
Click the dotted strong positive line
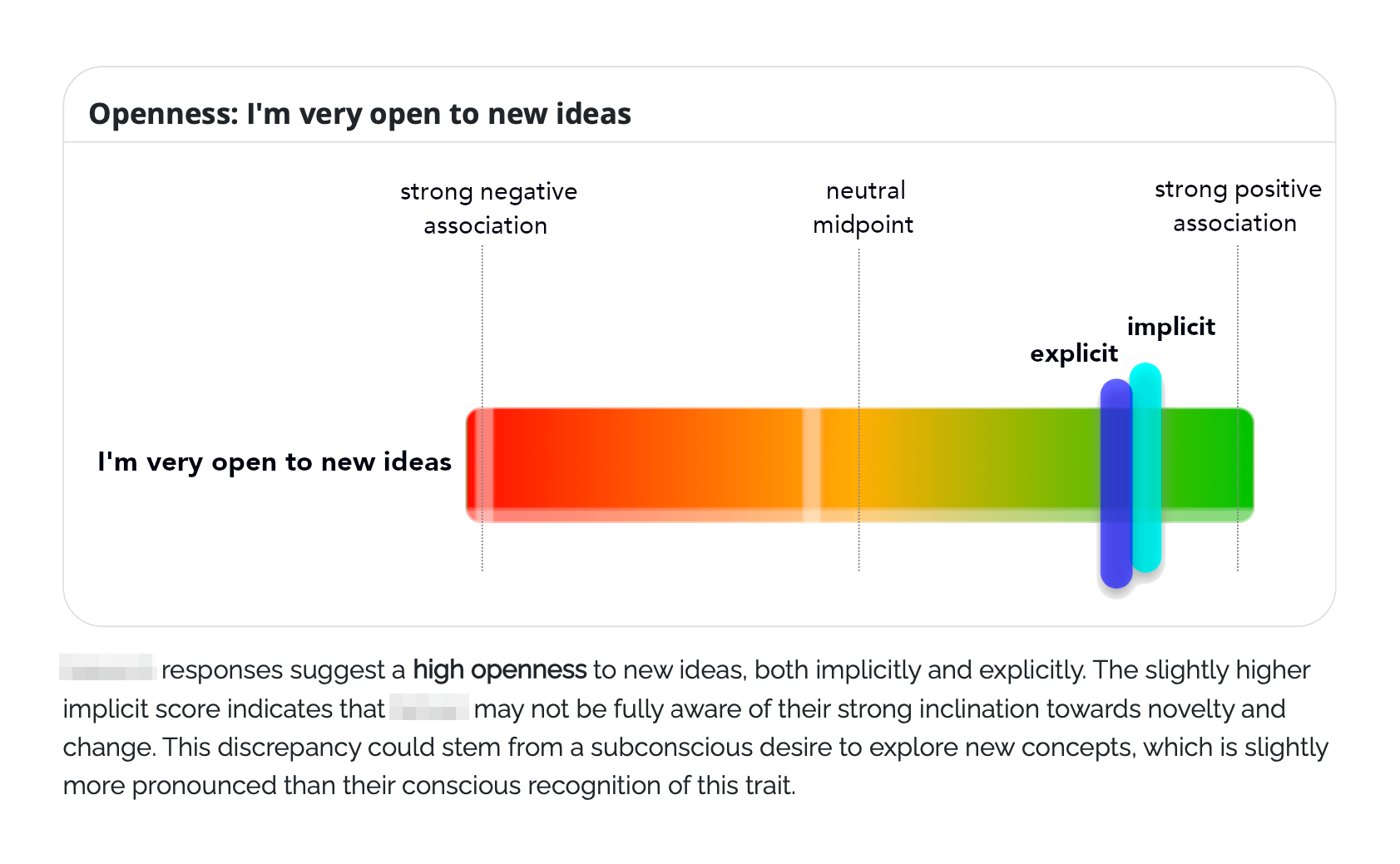pyautogui.click(x=1237, y=409)
